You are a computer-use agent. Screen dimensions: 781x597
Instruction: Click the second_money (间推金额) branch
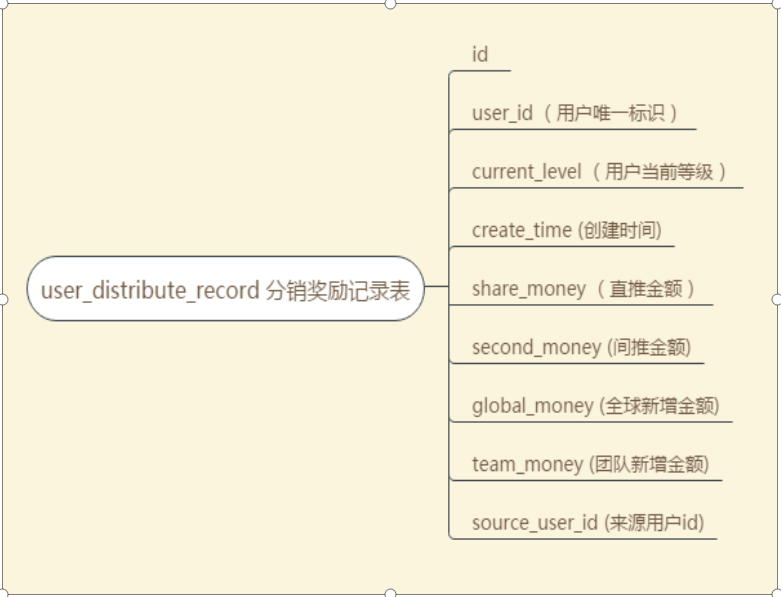pyautogui.click(x=581, y=348)
